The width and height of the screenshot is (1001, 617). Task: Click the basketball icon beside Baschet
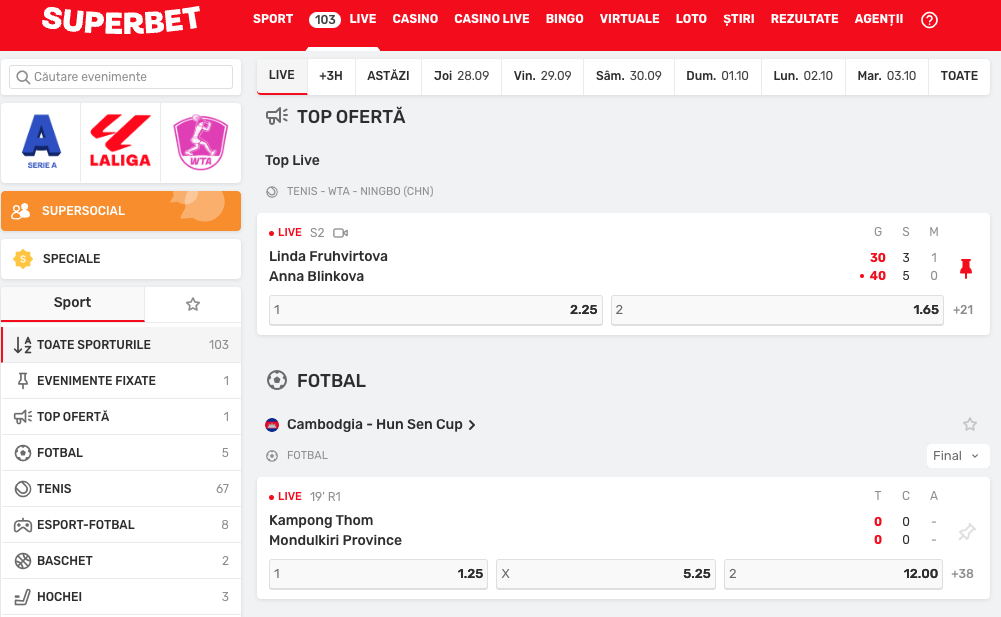pos(22,561)
